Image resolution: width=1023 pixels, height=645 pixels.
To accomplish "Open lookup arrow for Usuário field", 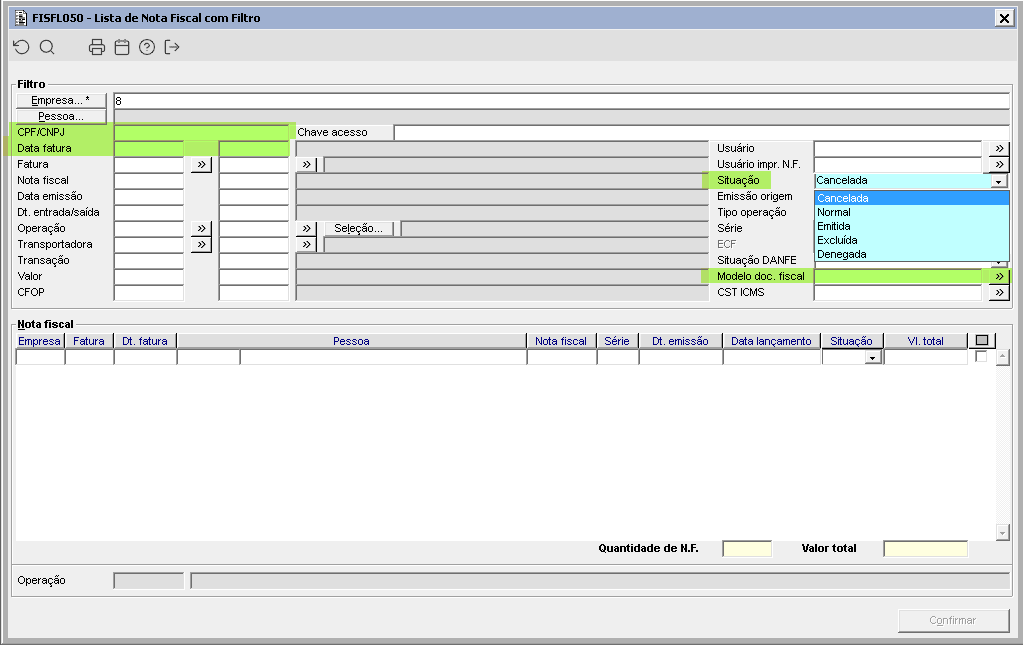I will (x=999, y=149).
